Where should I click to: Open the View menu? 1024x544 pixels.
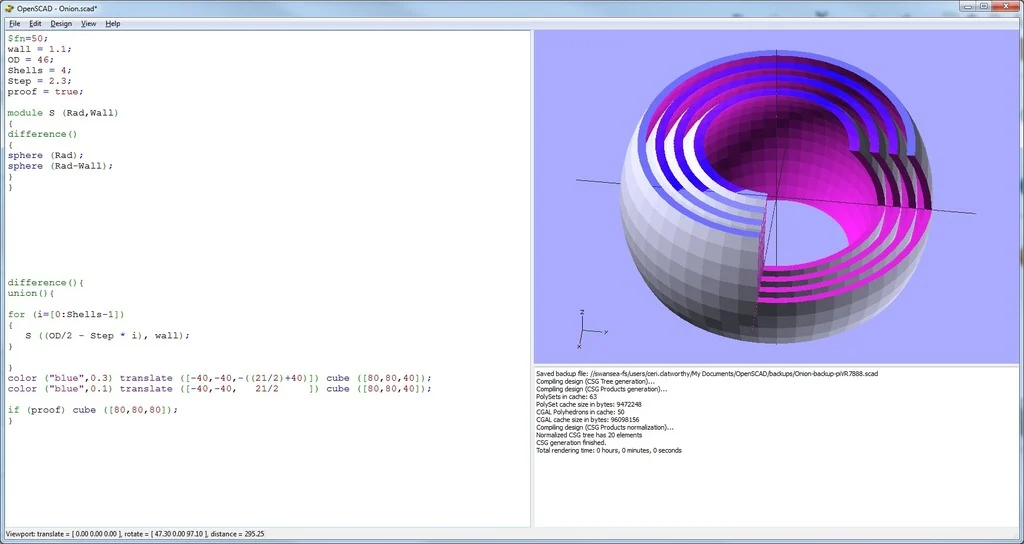point(89,24)
